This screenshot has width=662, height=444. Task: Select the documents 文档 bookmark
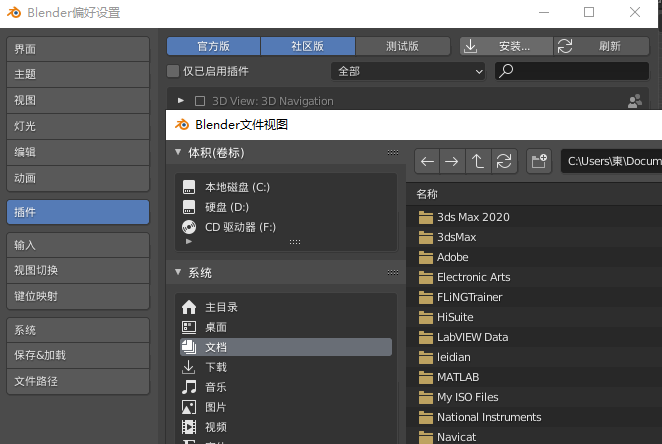point(286,347)
